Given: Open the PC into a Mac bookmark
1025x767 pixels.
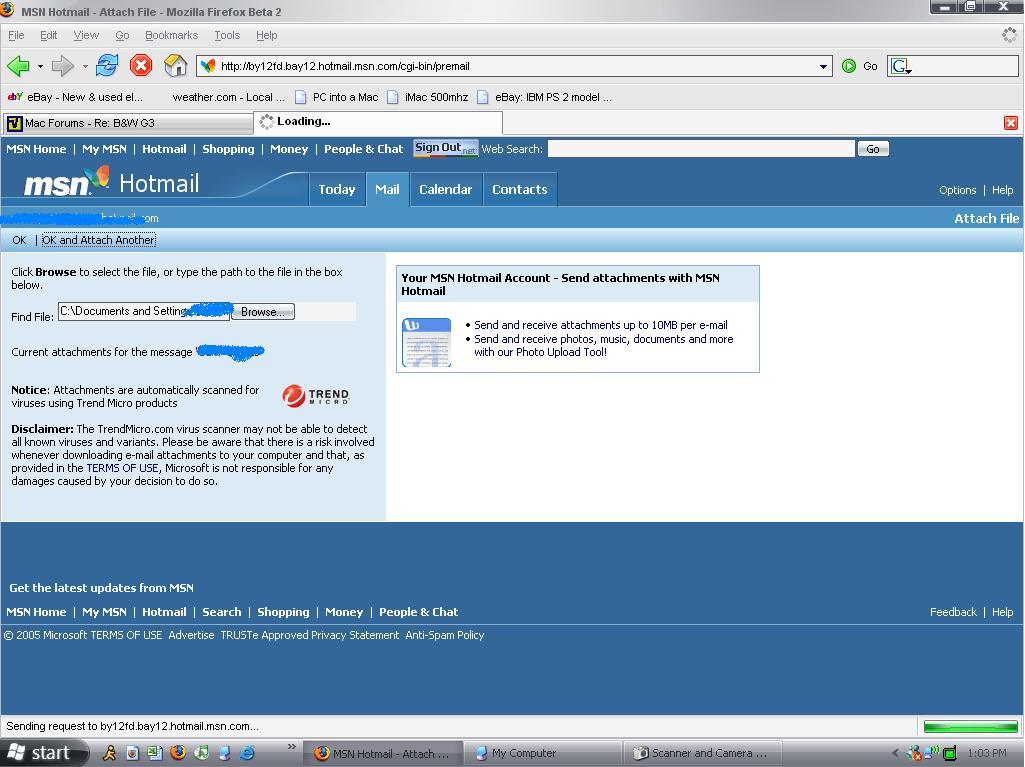Looking at the screenshot, I should point(337,97).
